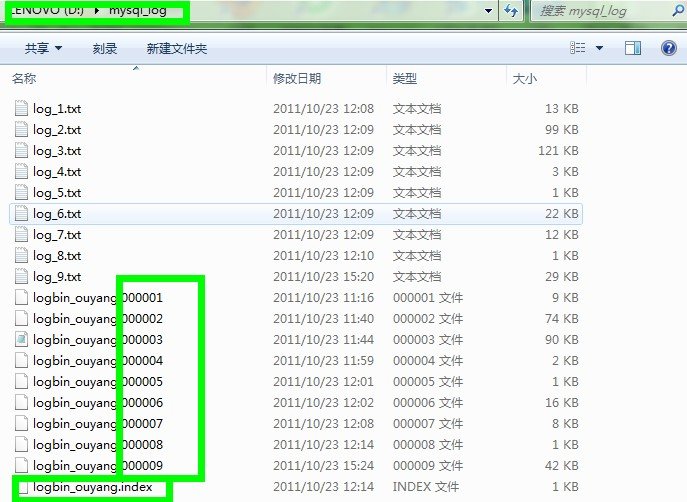The image size is (687, 502).
Task: Select file name log_2.txt
Action: pos(57,130)
